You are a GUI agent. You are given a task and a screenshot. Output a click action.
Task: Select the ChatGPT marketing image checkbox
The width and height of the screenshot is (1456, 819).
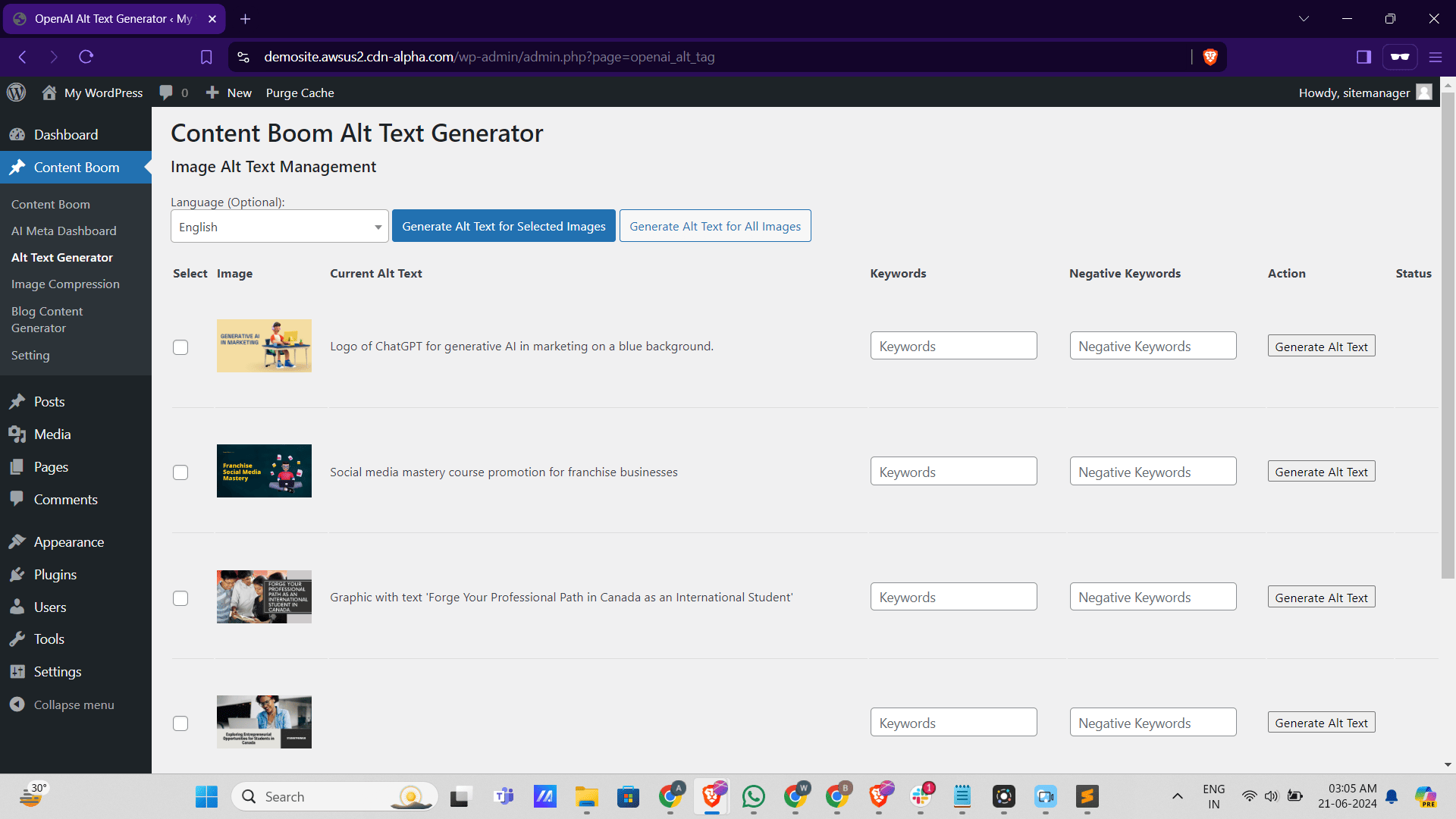[180, 347]
